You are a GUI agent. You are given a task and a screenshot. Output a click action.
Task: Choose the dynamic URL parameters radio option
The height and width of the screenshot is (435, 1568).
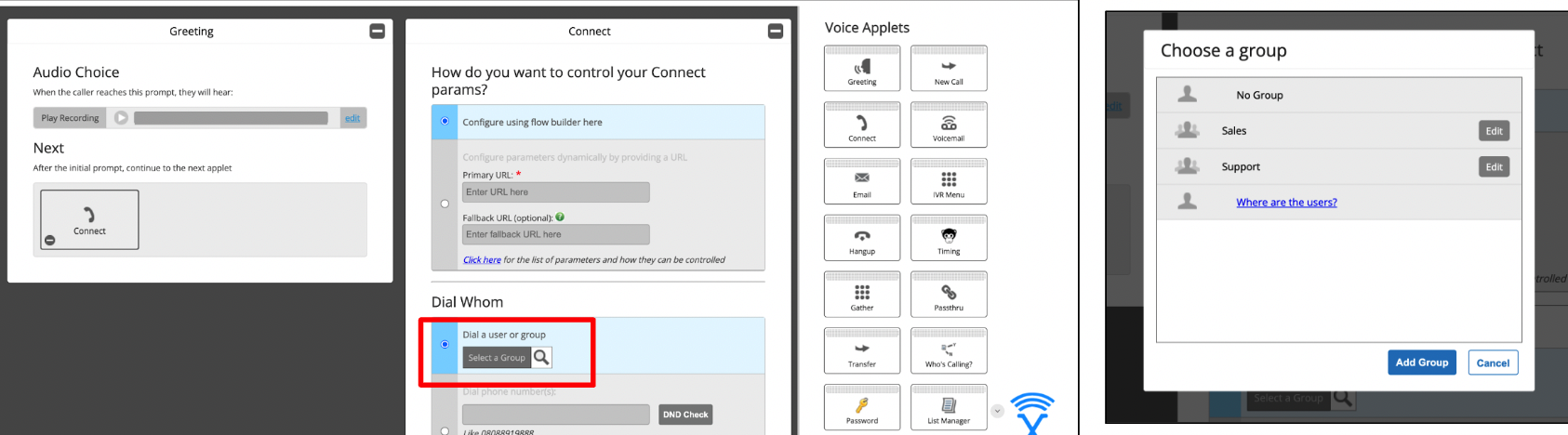445,204
